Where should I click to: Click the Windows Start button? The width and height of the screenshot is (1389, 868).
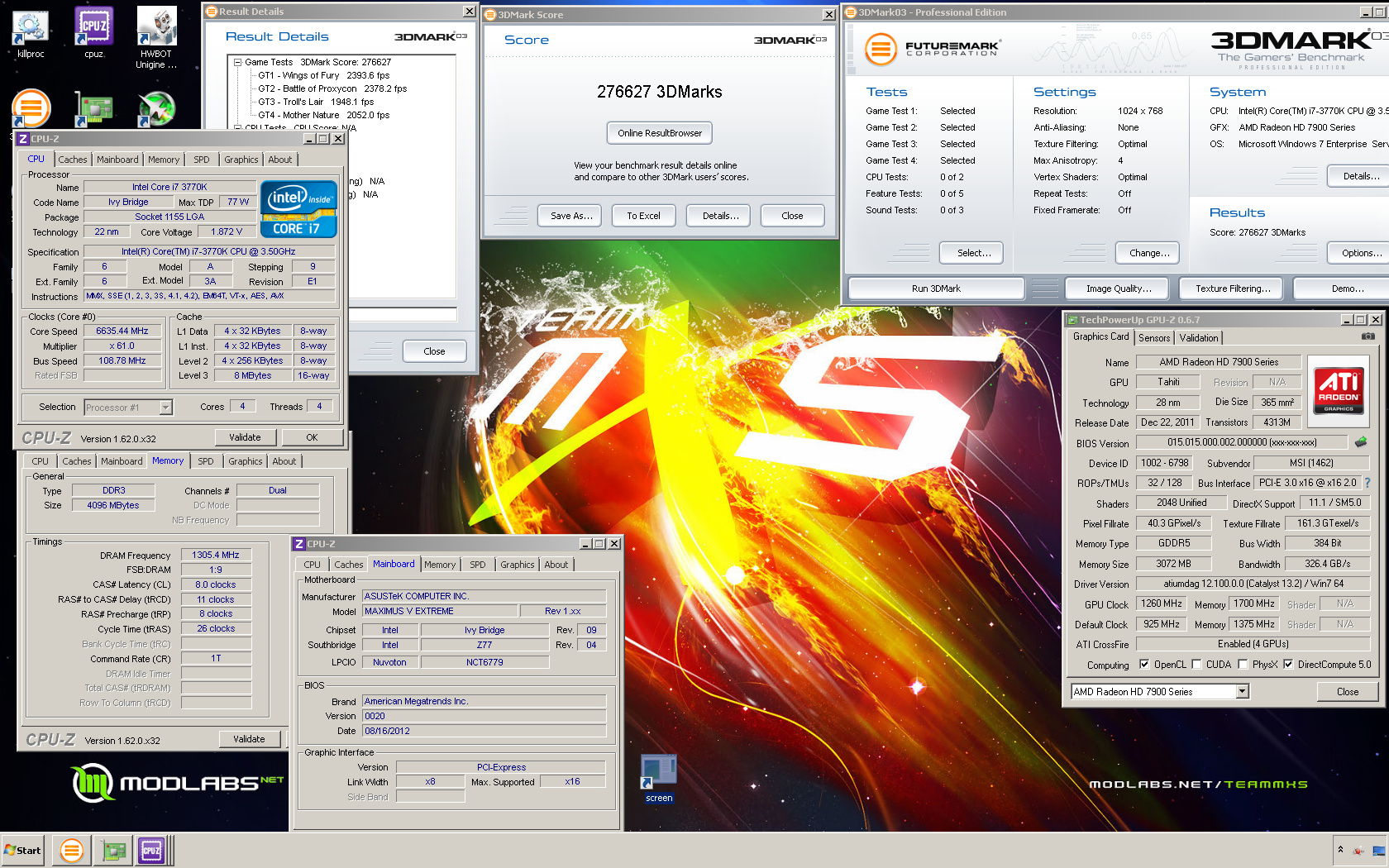23,850
